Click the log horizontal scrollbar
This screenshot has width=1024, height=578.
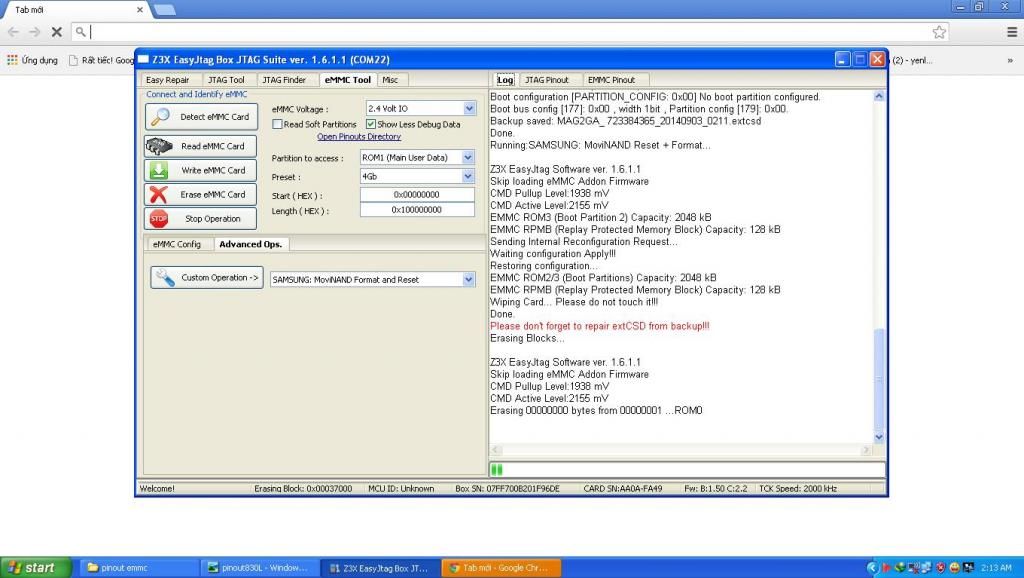coord(681,450)
